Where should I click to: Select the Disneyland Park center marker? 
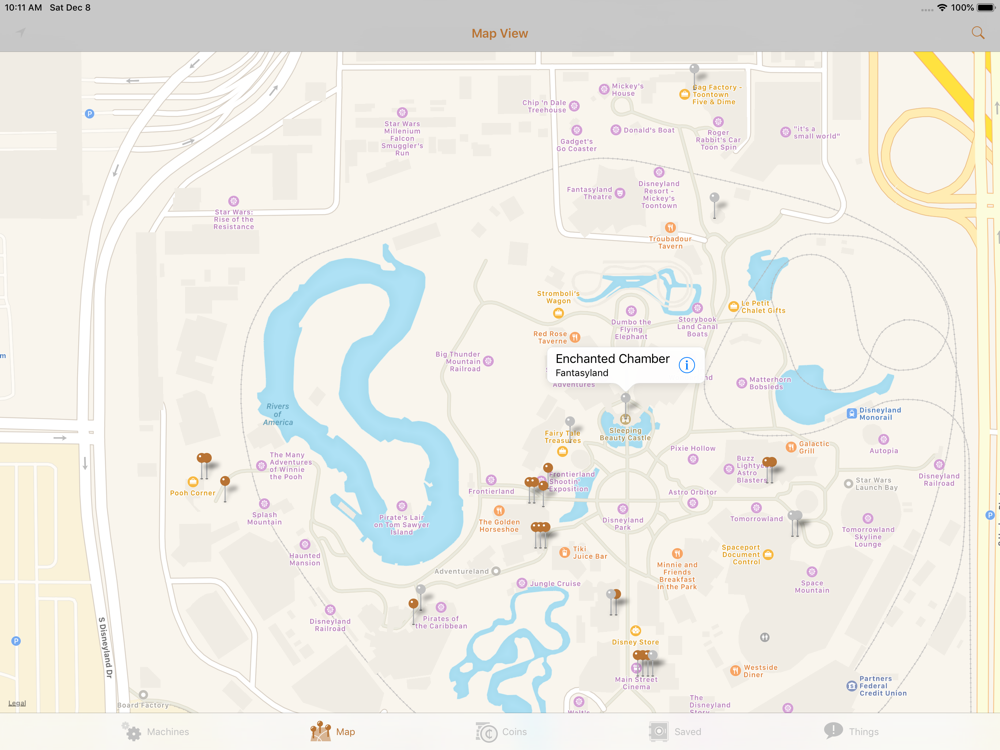point(622,509)
